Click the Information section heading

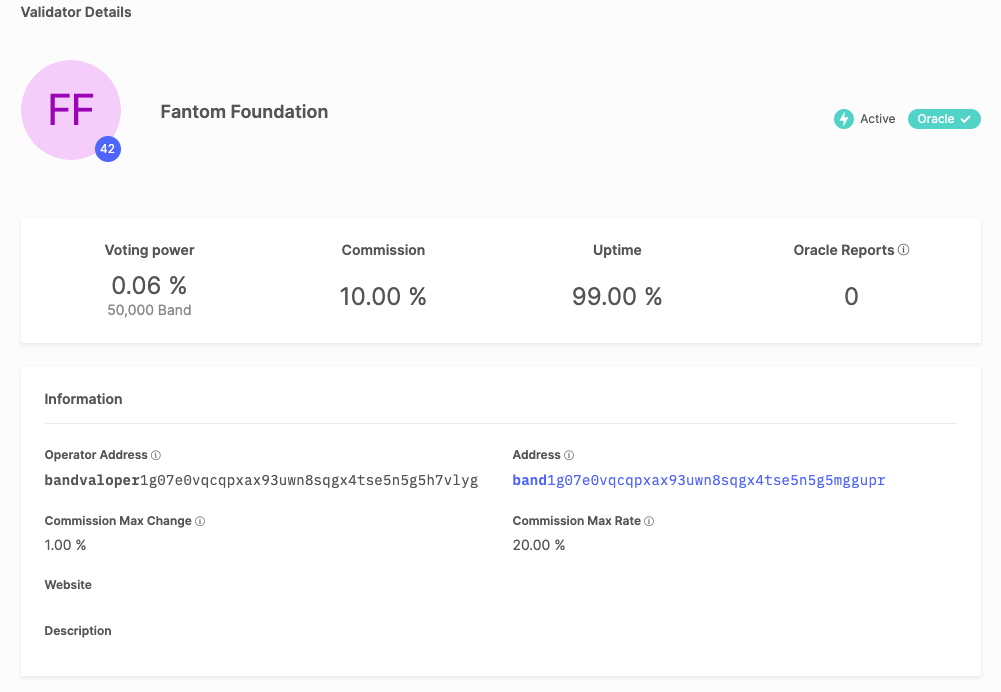click(83, 399)
